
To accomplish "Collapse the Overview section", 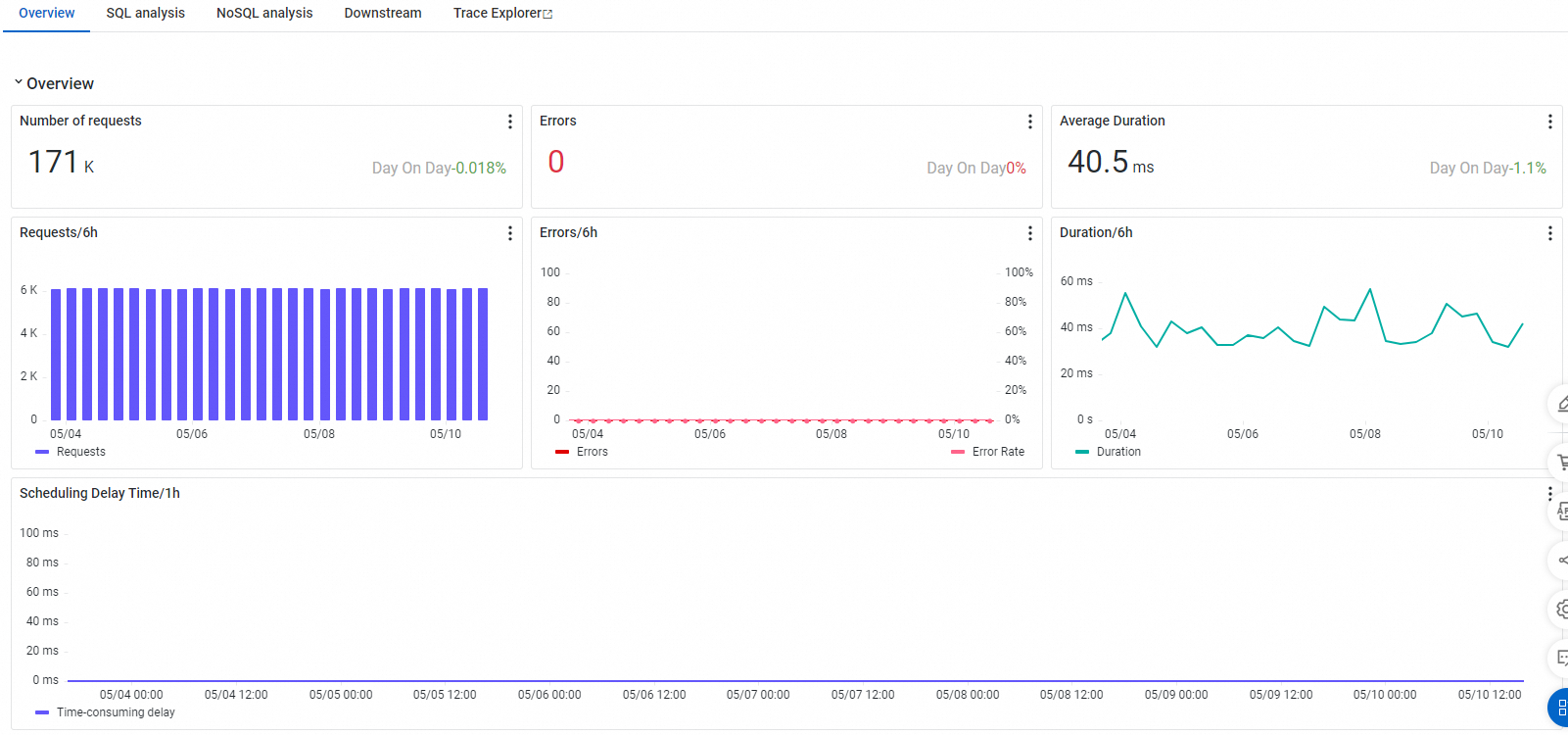I will pyautogui.click(x=18, y=83).
